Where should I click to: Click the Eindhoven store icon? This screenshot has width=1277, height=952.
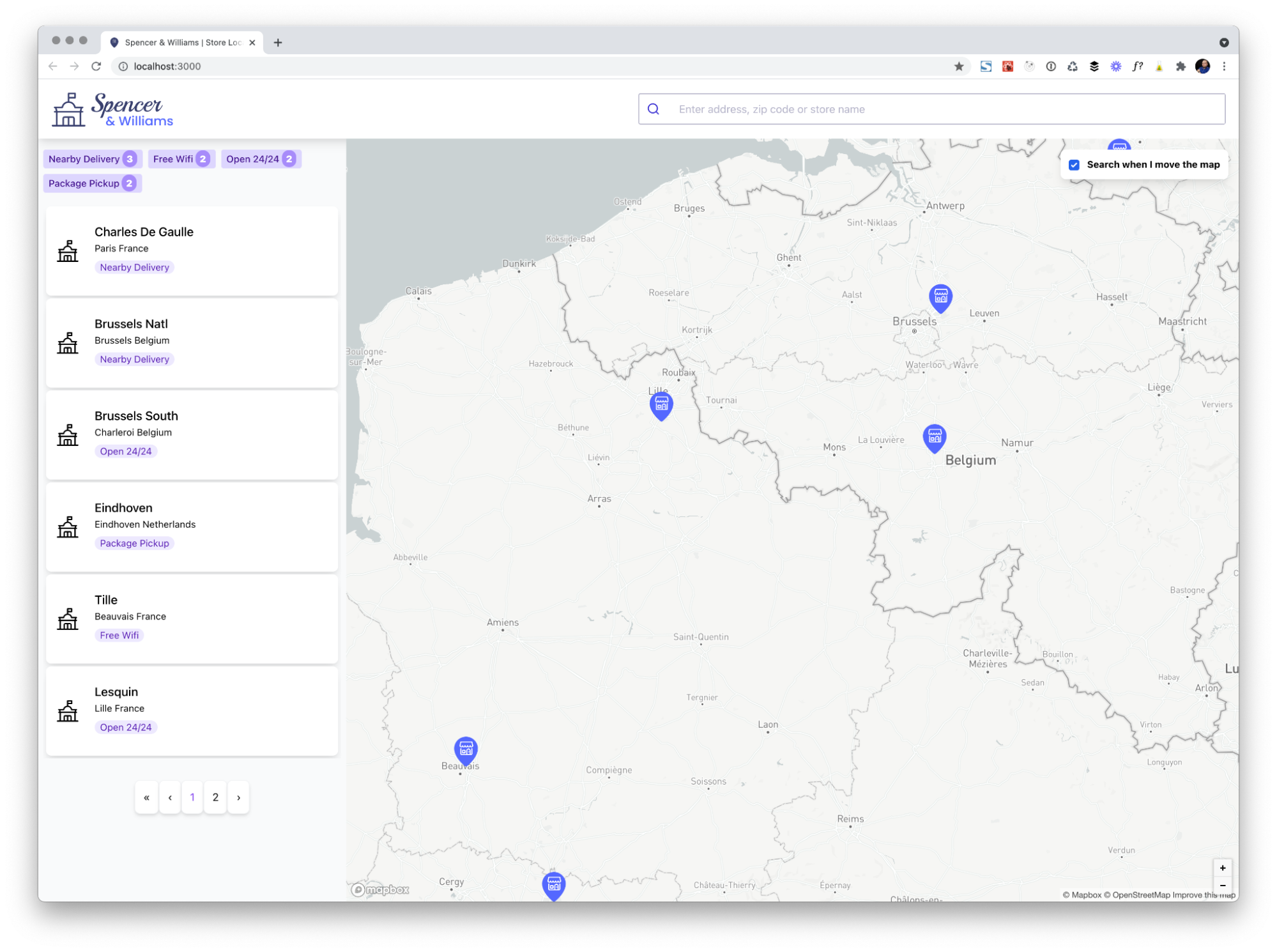[x=68, y=526]
